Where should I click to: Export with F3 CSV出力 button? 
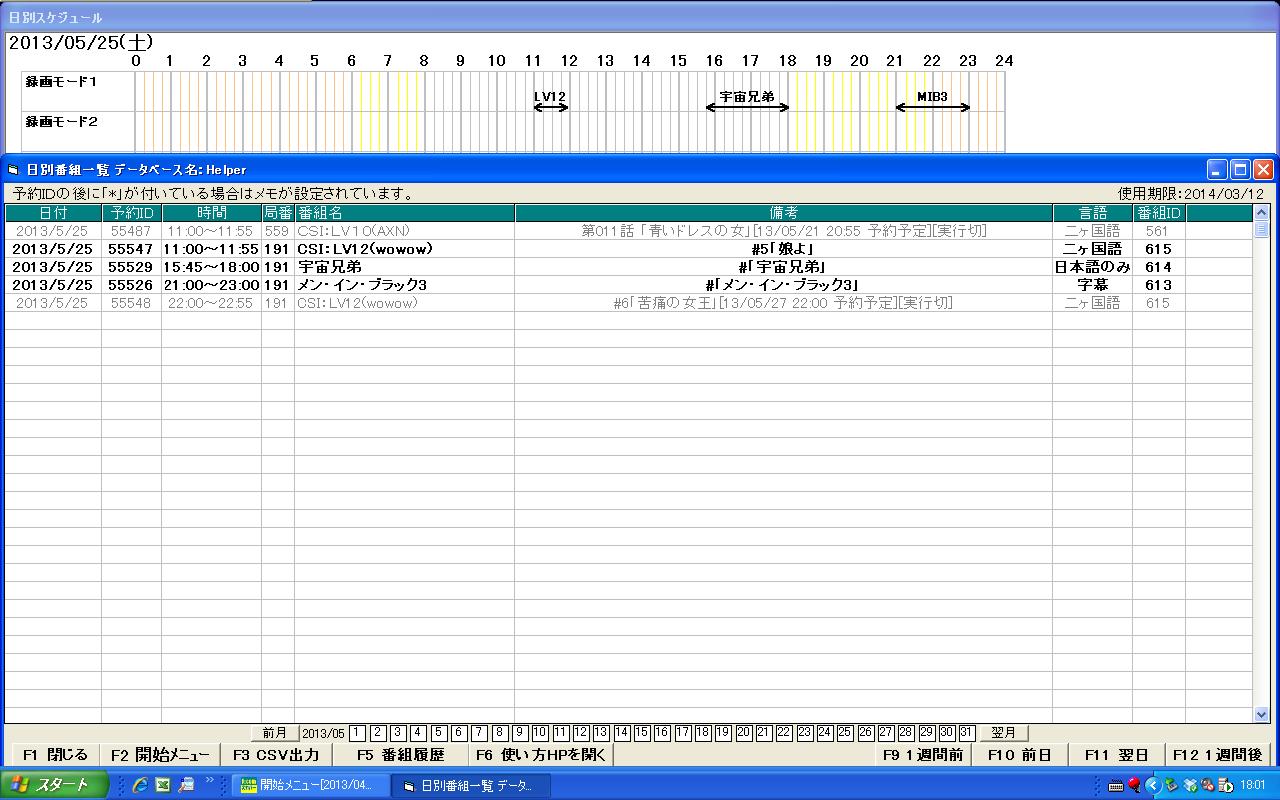point(276,755)
